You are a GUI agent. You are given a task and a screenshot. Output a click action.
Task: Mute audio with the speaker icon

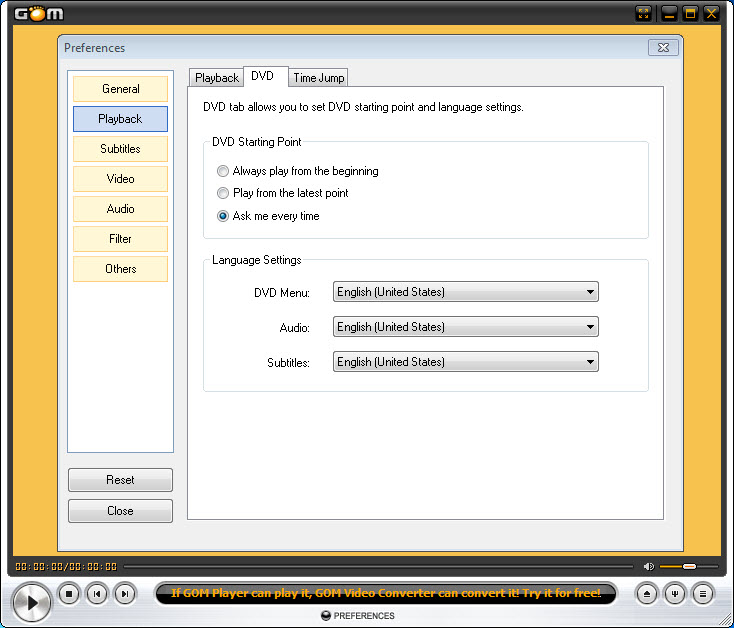tap(648, 567)
